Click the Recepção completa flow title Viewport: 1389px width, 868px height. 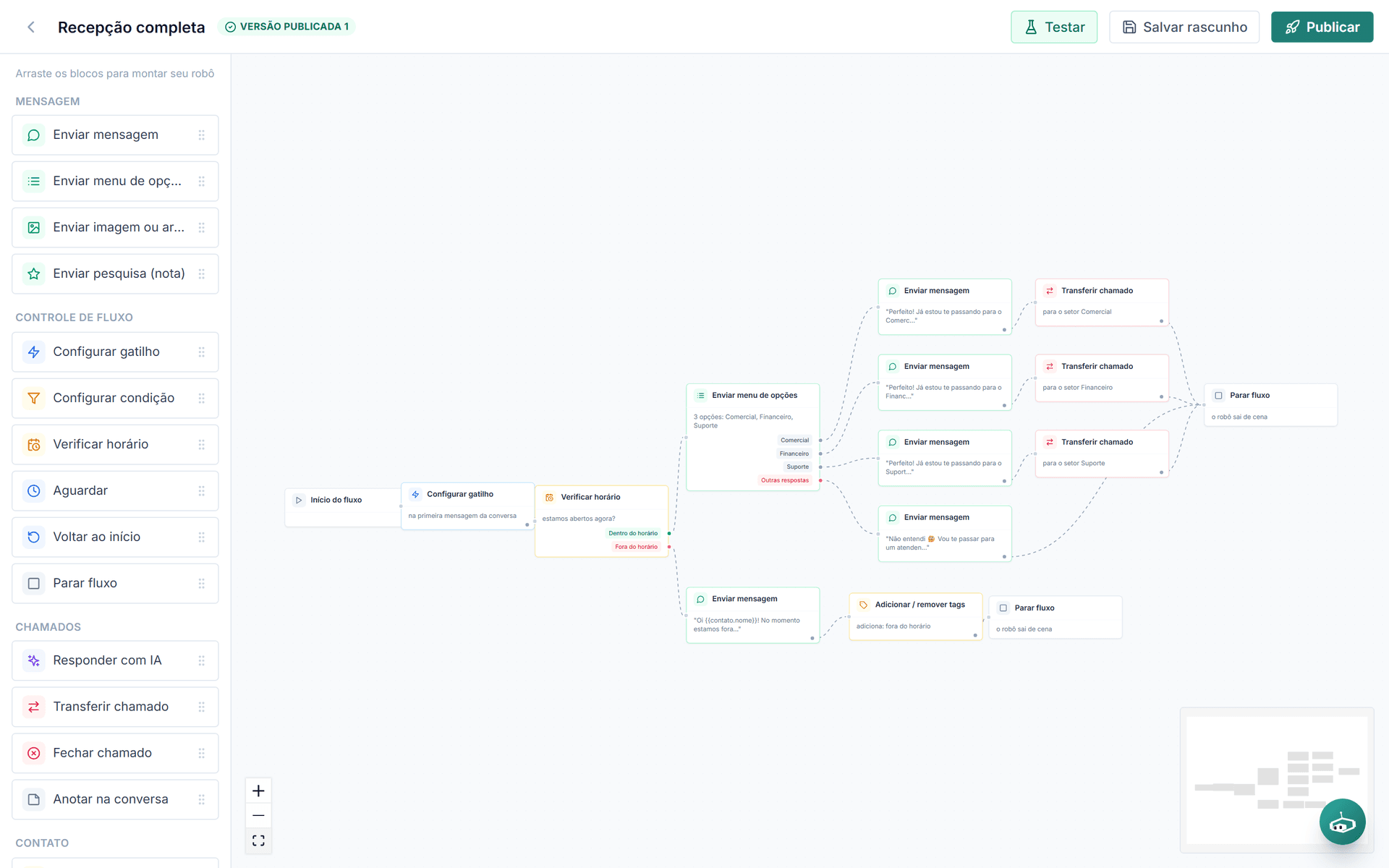pyautogui.click(x=132, y=27)
